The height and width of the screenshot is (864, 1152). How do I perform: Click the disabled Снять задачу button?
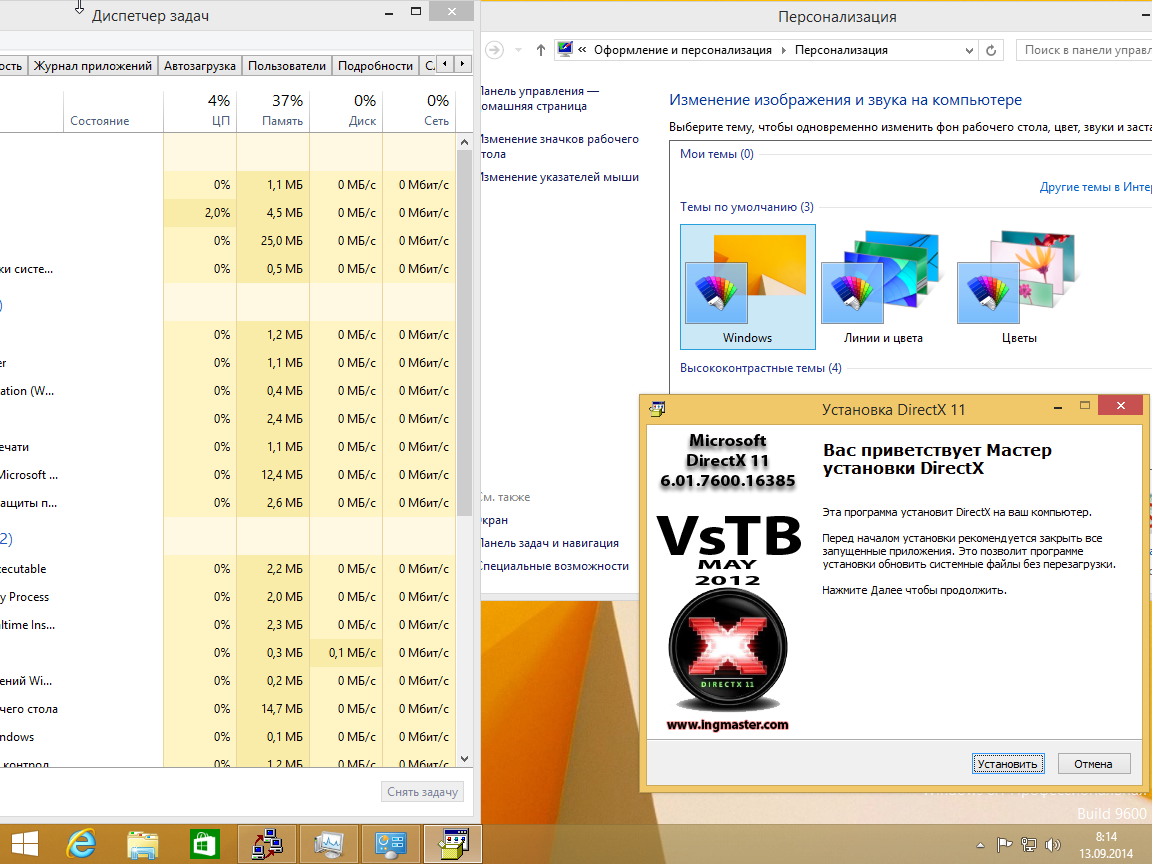[x=422, y=792]
